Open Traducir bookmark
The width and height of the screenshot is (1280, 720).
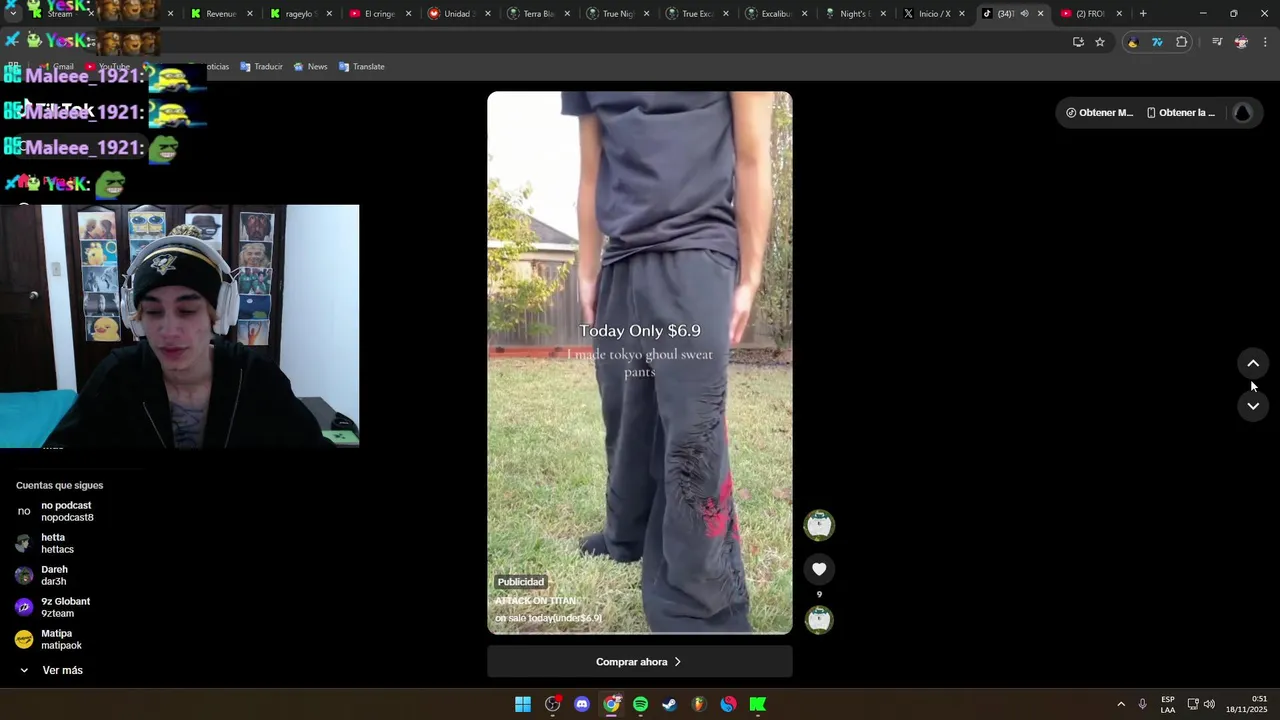(x=261, y=67)
